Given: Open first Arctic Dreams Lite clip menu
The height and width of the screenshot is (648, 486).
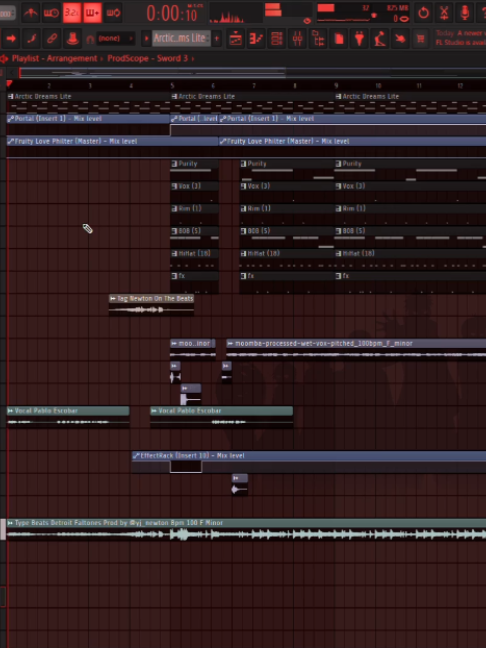Looking at the screenshot, I should tap(10, 97).
